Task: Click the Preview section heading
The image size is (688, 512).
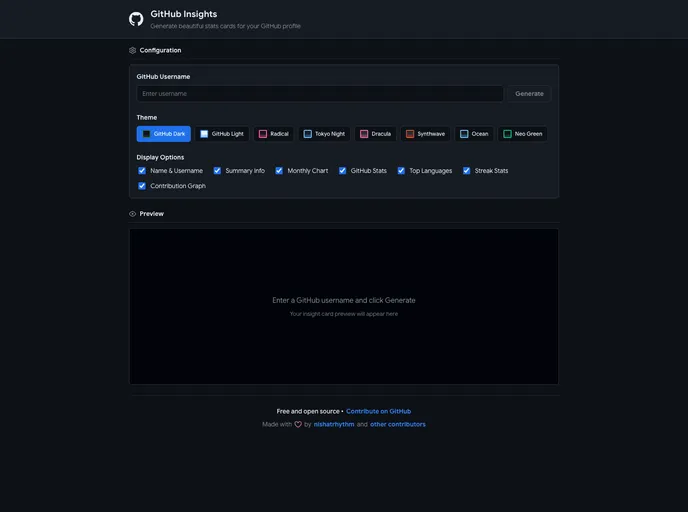Action: 151,214
